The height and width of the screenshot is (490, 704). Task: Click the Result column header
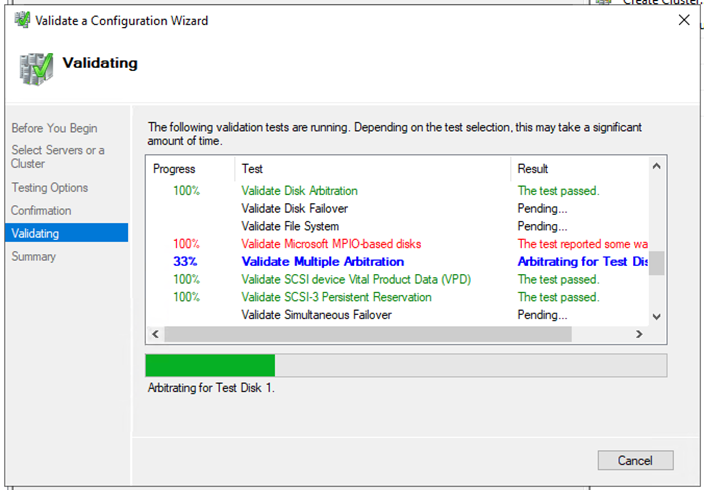(x=580, y=169)
